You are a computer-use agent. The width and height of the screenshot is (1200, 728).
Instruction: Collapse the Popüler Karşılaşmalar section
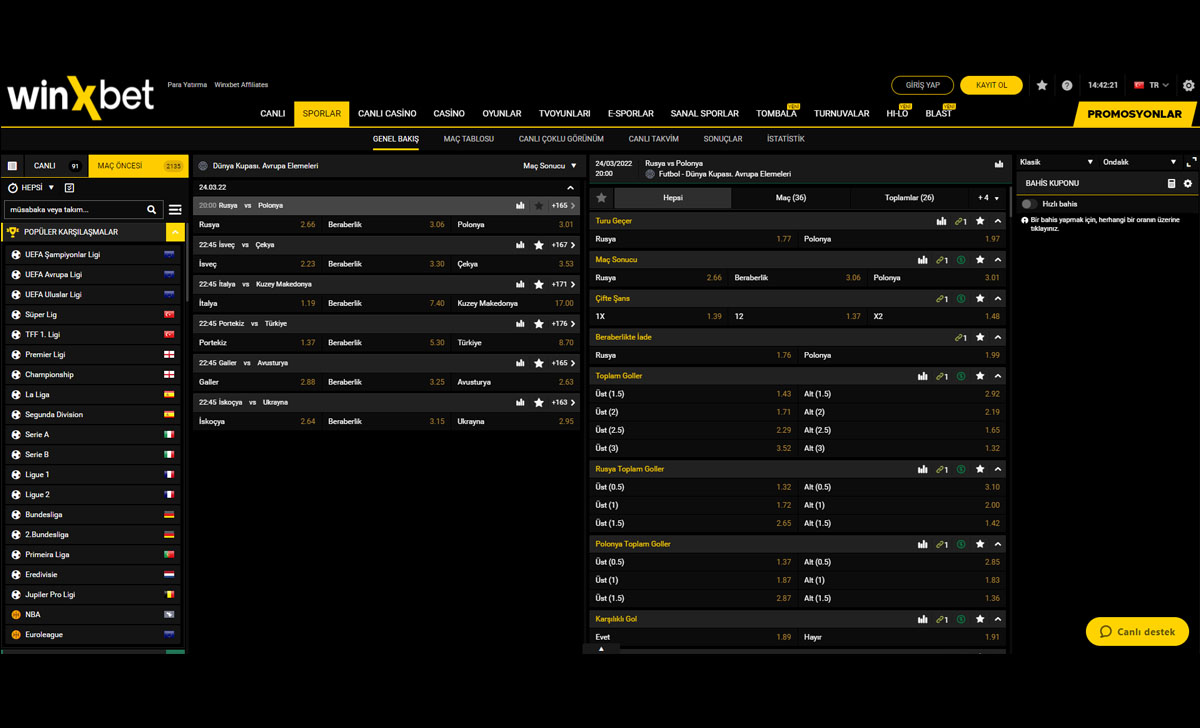point(175,232)
